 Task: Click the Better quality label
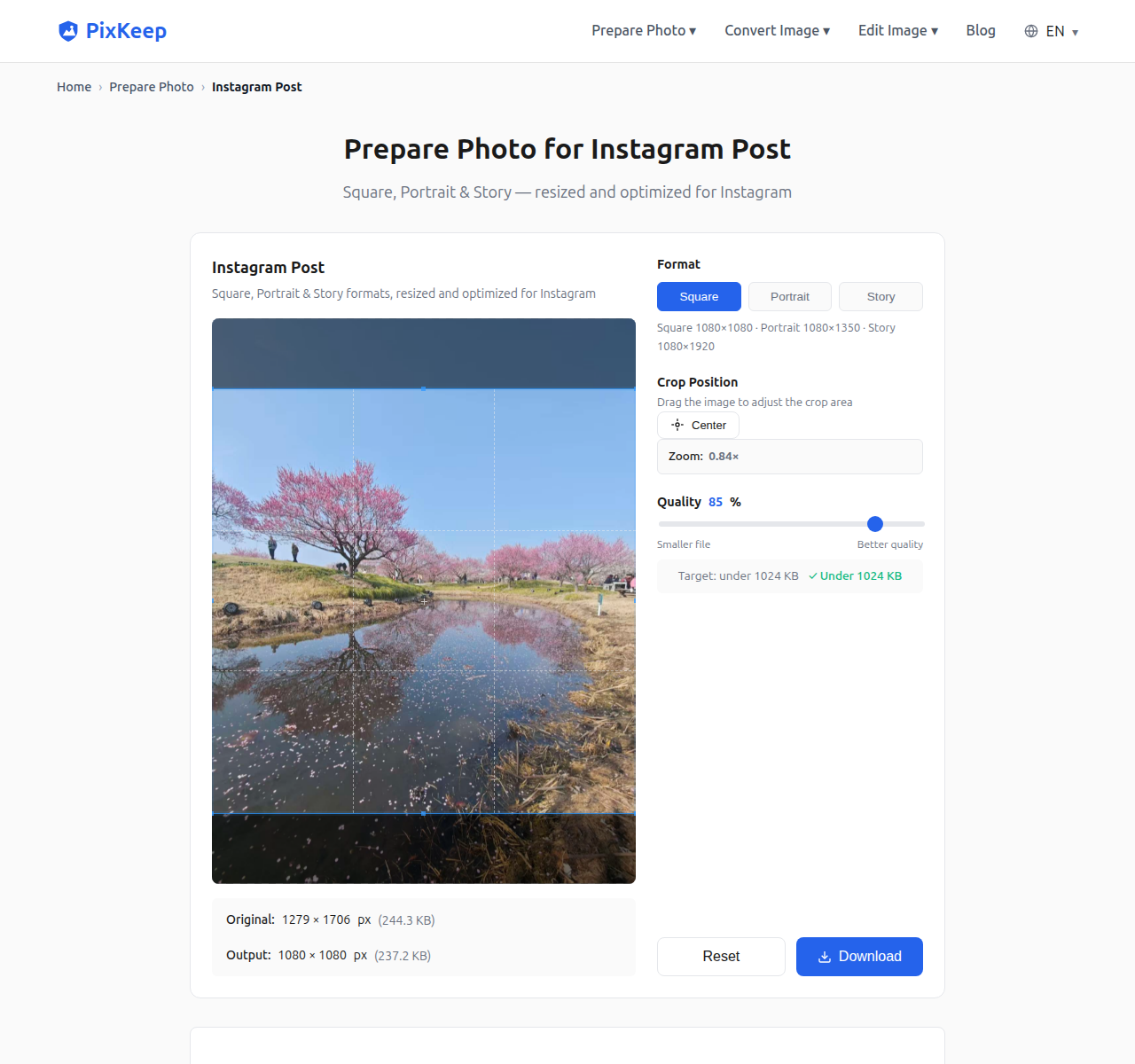(890, 544)
